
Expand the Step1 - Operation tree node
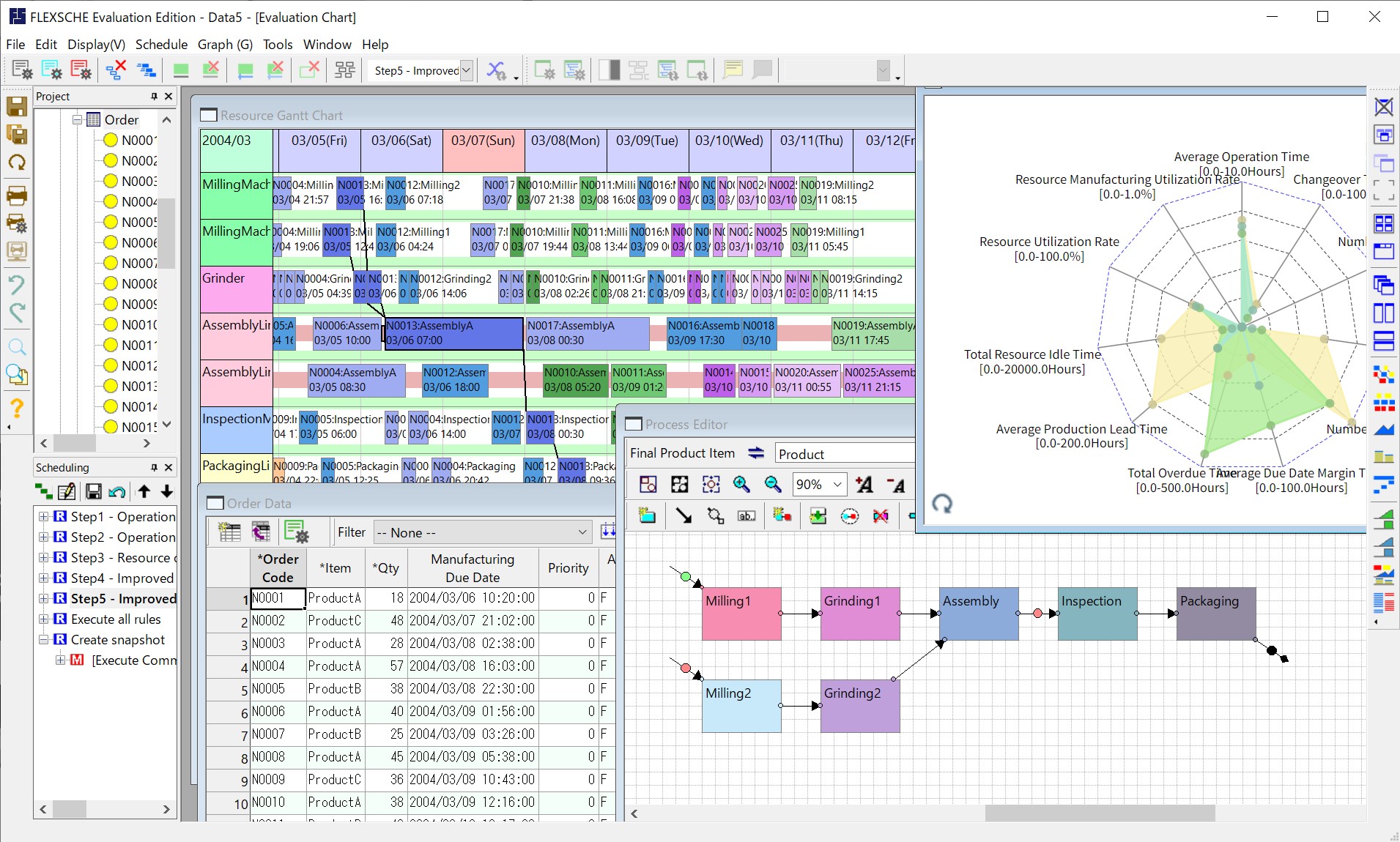click(44, 516)
